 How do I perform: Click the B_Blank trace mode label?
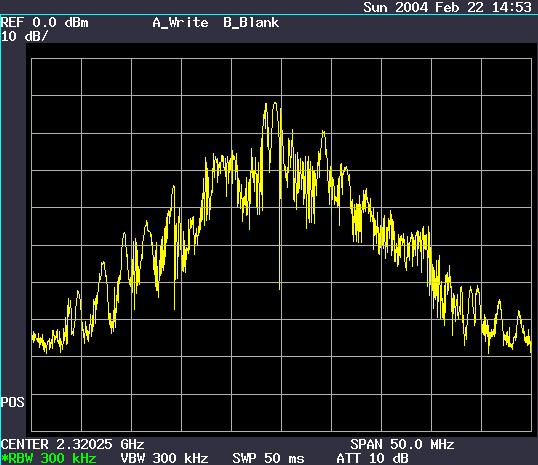click(x=251, y=23)
